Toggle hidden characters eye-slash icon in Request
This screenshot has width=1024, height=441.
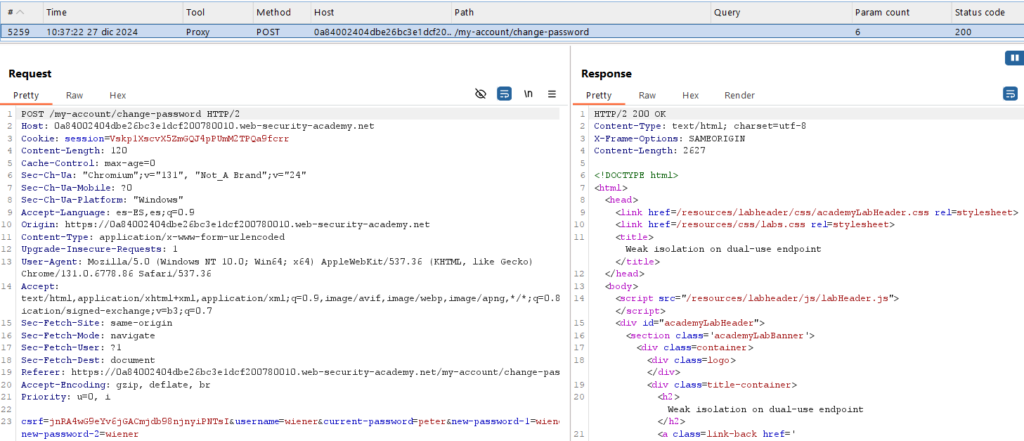481,94
